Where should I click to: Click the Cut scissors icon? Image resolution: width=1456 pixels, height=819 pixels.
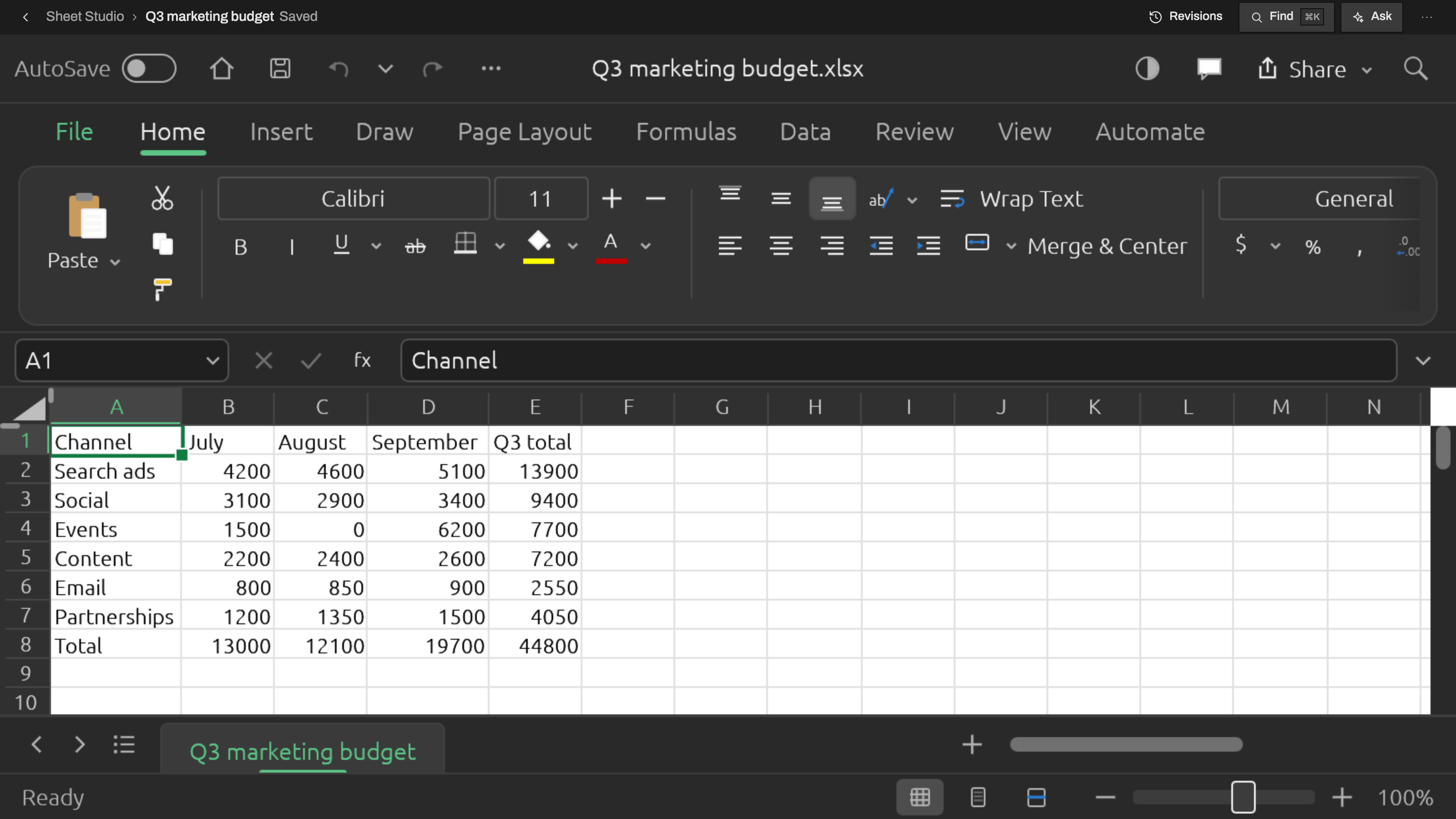click(x=162, y=198)
